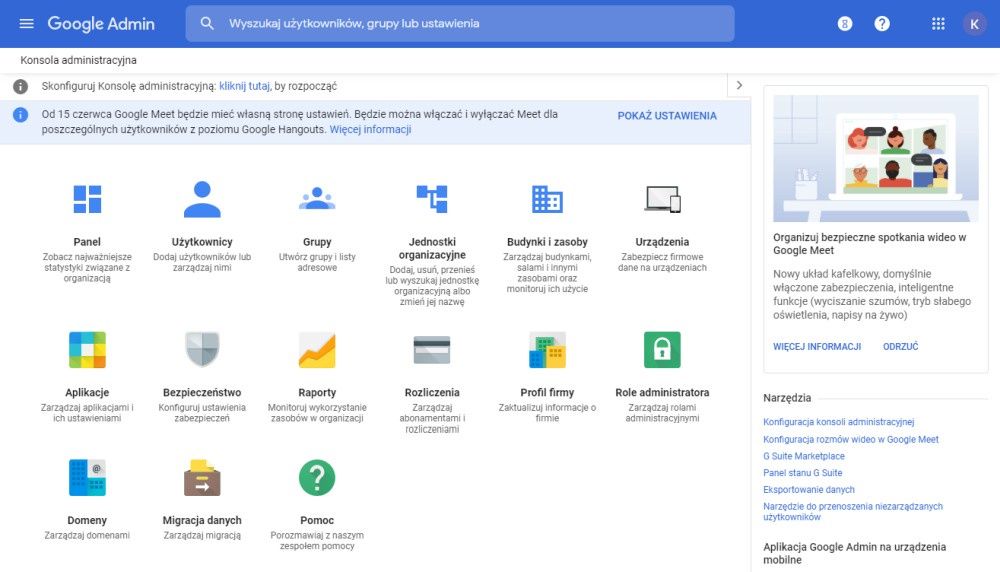Image resolution: width=1000 pixels, height=572 pixels.
Task: Click 'Aplikacja Google Admin na urządzenia mobilne' heading
Action: [855, 554]
